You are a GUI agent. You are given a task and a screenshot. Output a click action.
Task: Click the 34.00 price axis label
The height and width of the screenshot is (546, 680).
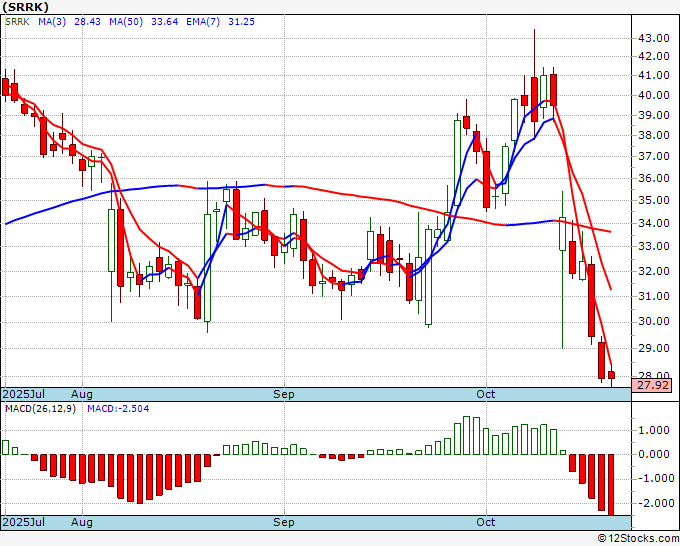click(654, 223)
